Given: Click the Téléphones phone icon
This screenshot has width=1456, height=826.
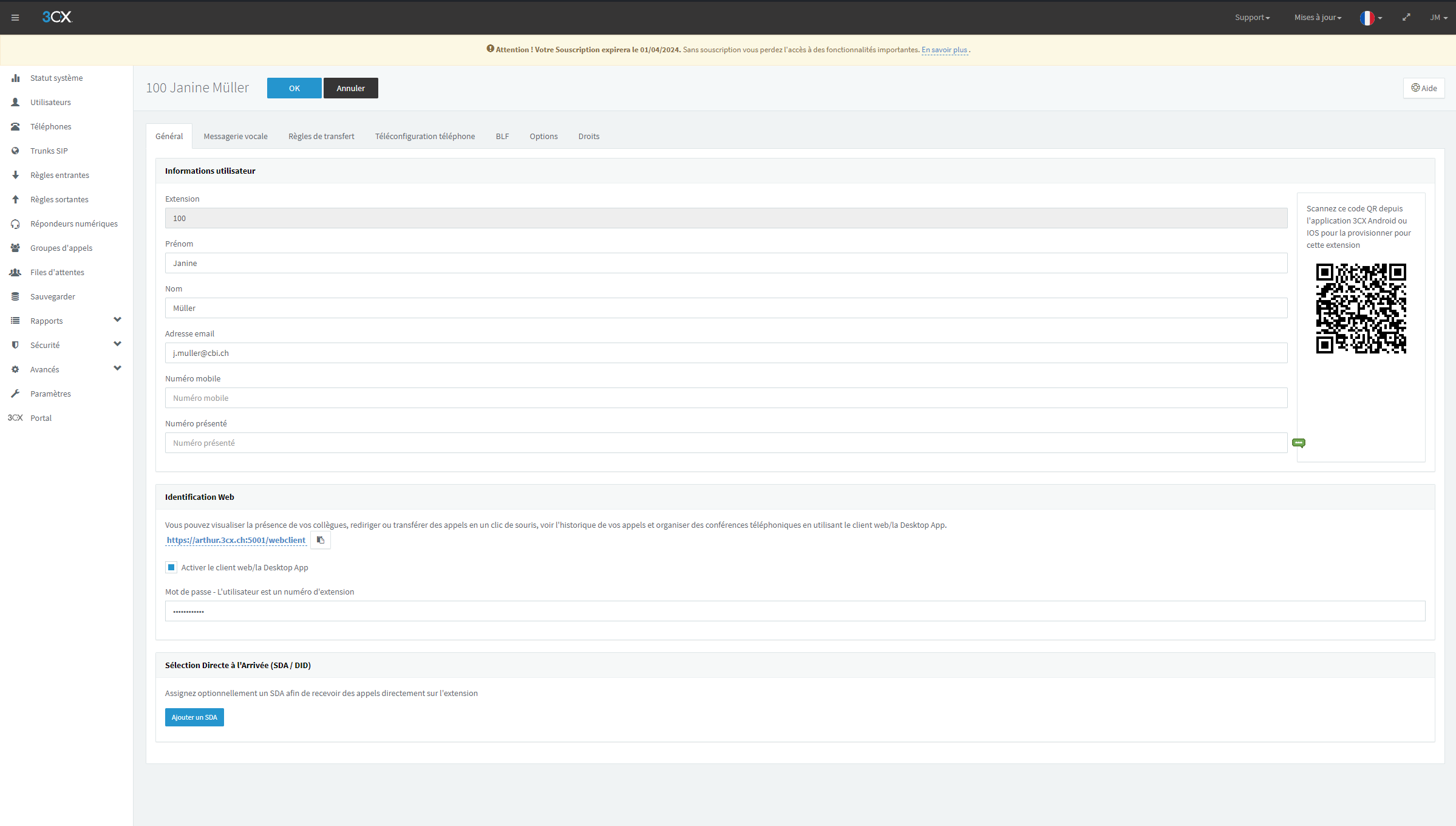Looking at the screenshot, I should pos(15,126).
